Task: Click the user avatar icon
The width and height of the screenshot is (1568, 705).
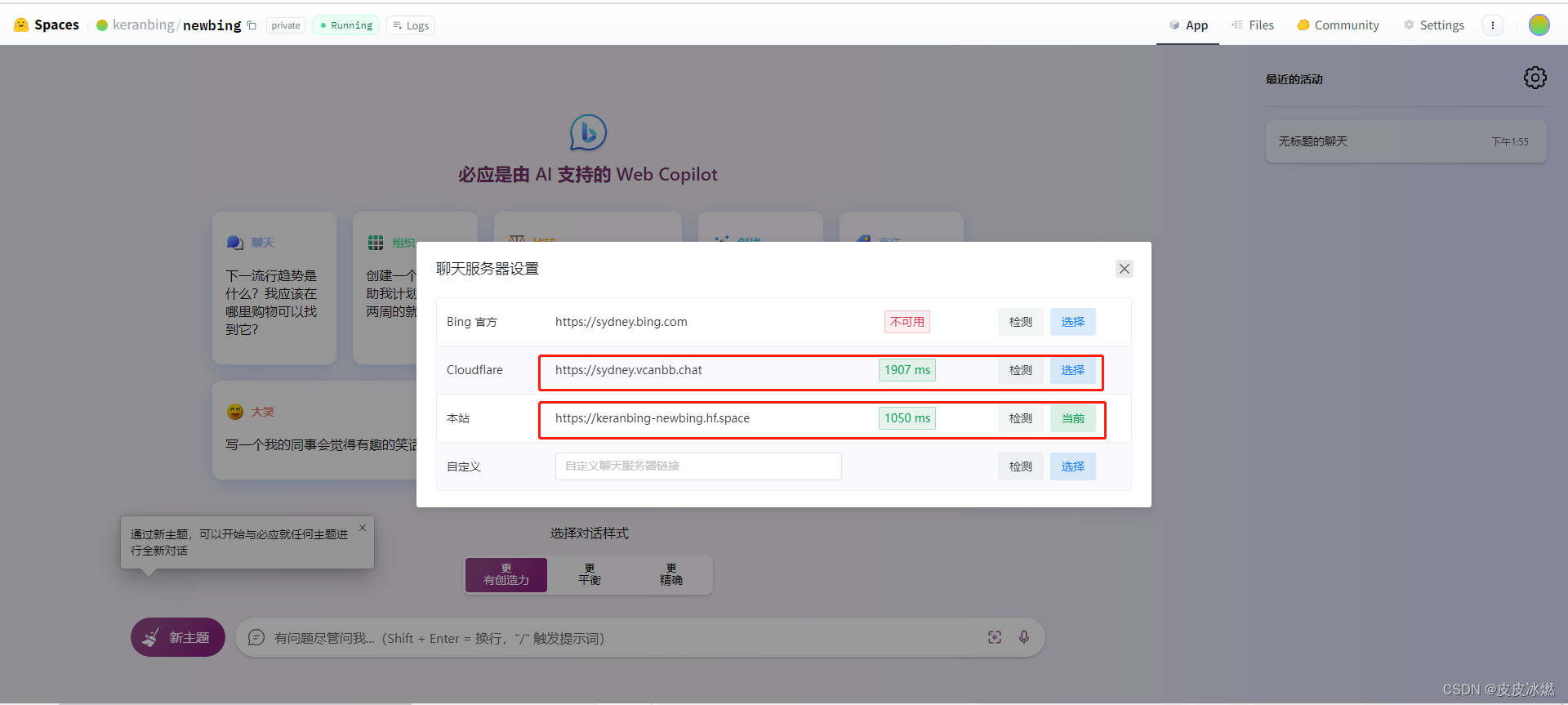Action: point(1539,25)
